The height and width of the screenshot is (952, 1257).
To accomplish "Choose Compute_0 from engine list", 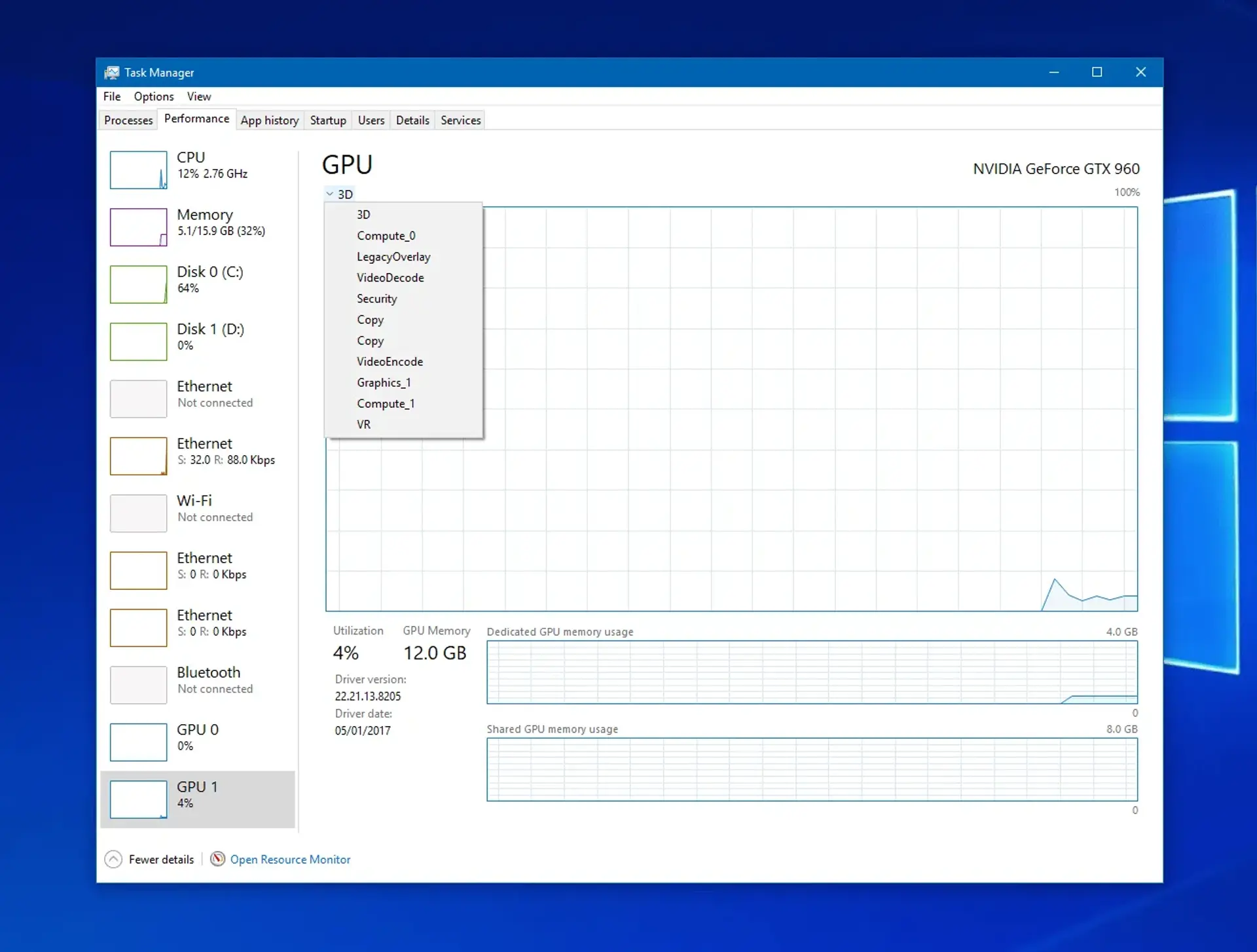I will coord(404,235).
